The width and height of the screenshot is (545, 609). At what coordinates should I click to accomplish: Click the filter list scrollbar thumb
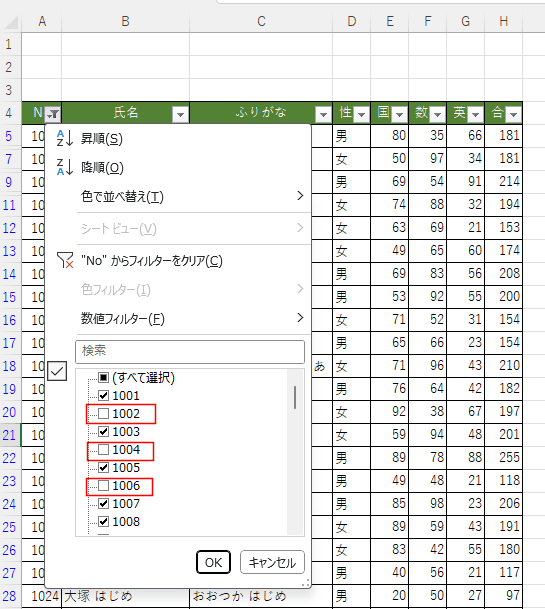[295, 397]
